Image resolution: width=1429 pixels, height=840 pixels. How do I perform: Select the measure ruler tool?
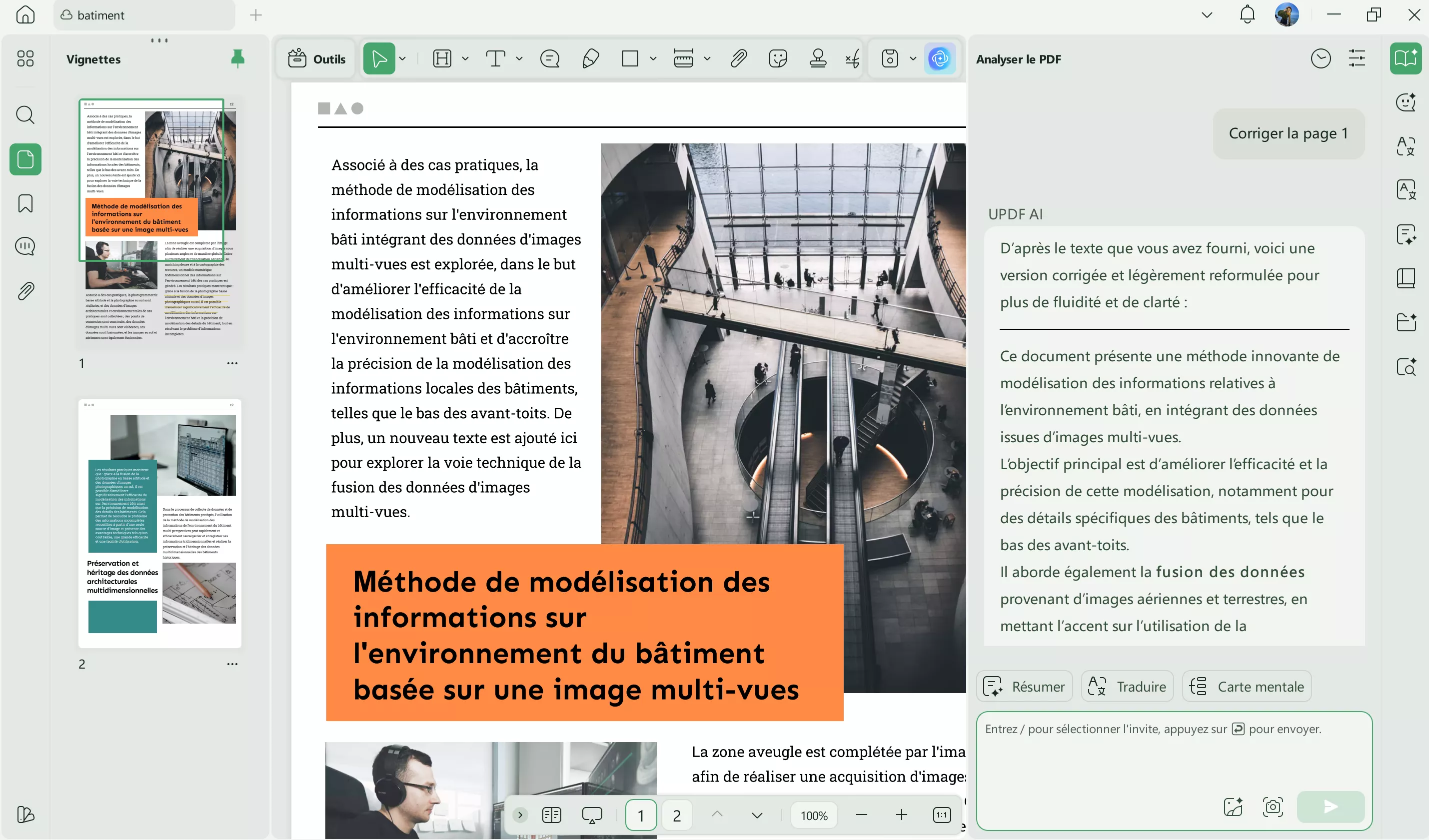684,58
